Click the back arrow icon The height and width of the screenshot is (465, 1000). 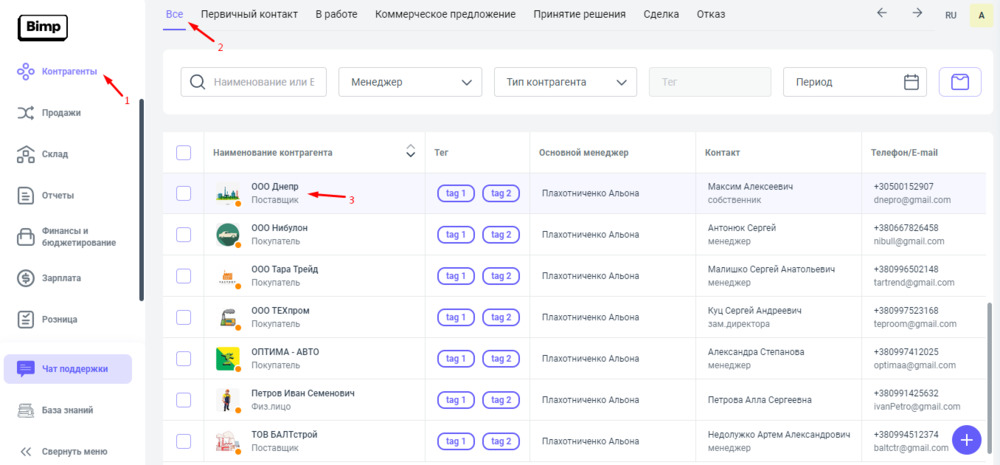pos(881,13)
